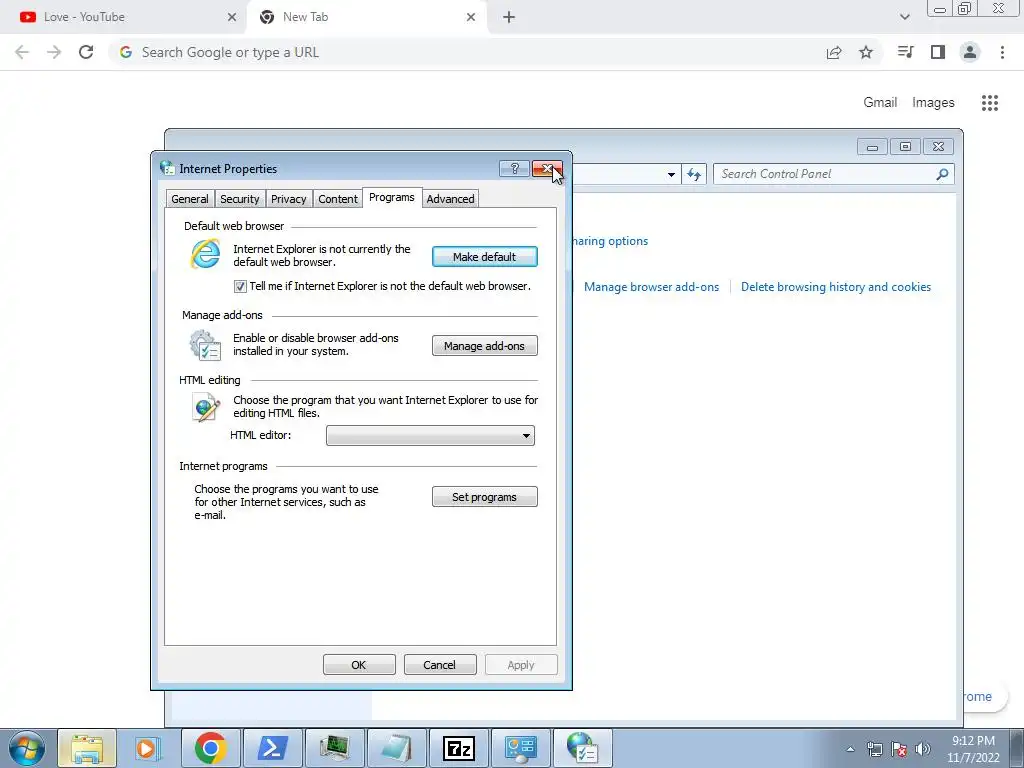Image resolution: width=1024 pixels, height=768 pixels.
Task: Switch to the Advanced tab
Action: (x=451, y=199)
